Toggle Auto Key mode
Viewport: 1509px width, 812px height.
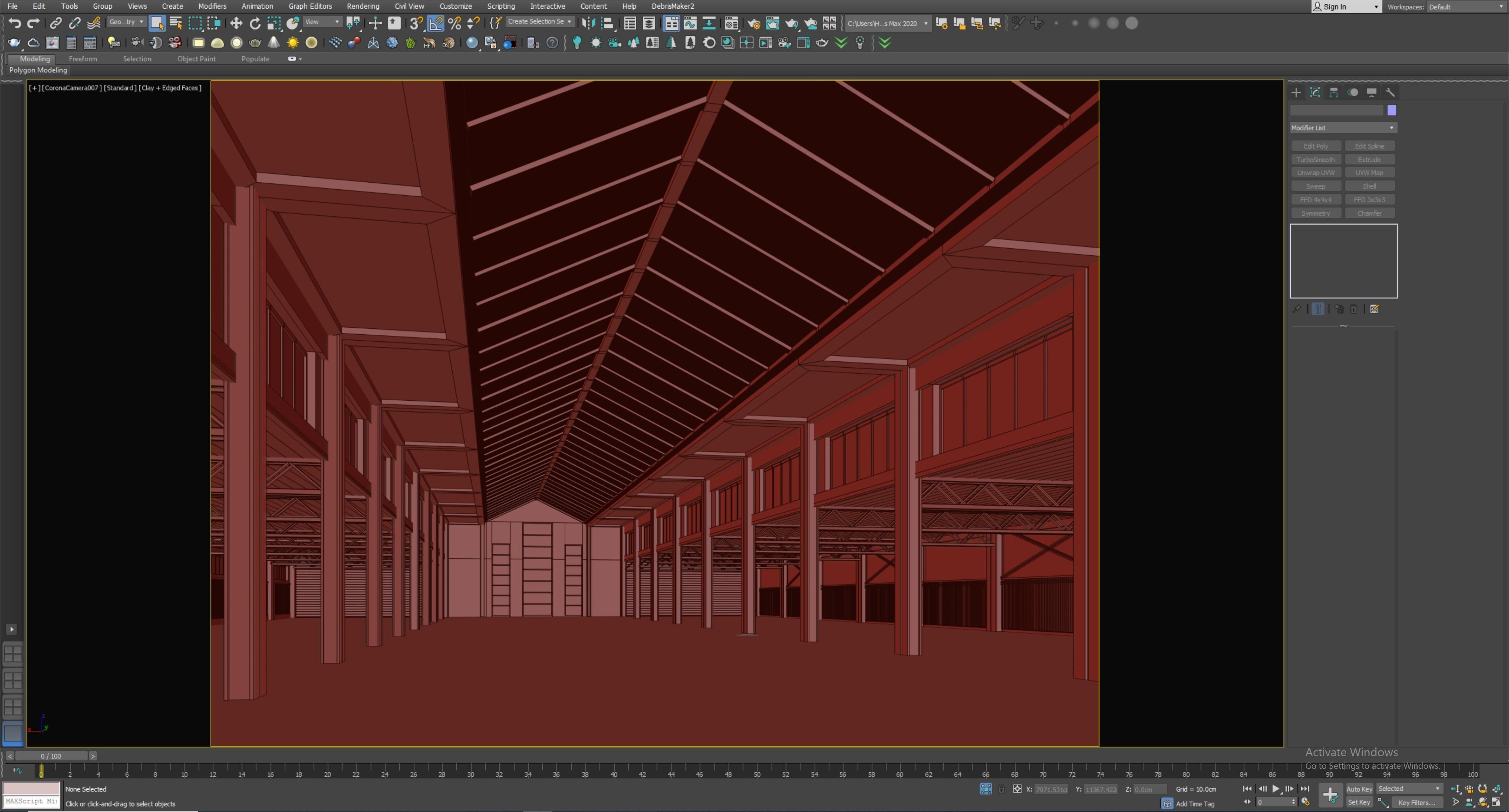(1359, 789)
